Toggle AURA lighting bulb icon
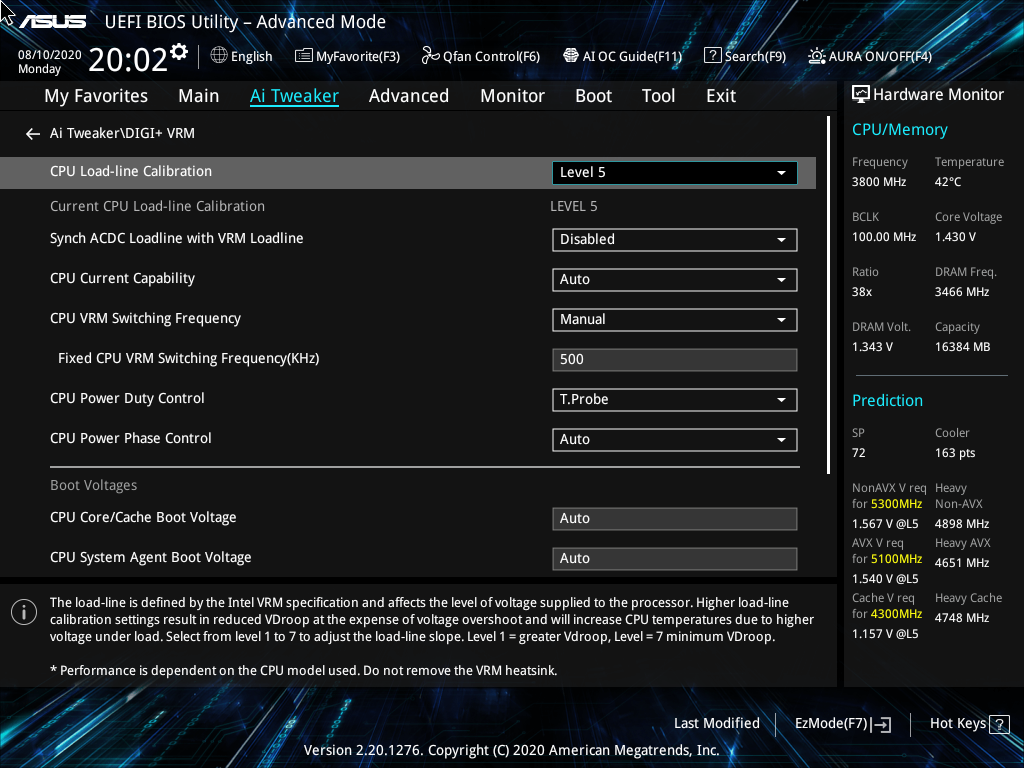The width and height of the screenshot is (1024, 768). (816, 56)
